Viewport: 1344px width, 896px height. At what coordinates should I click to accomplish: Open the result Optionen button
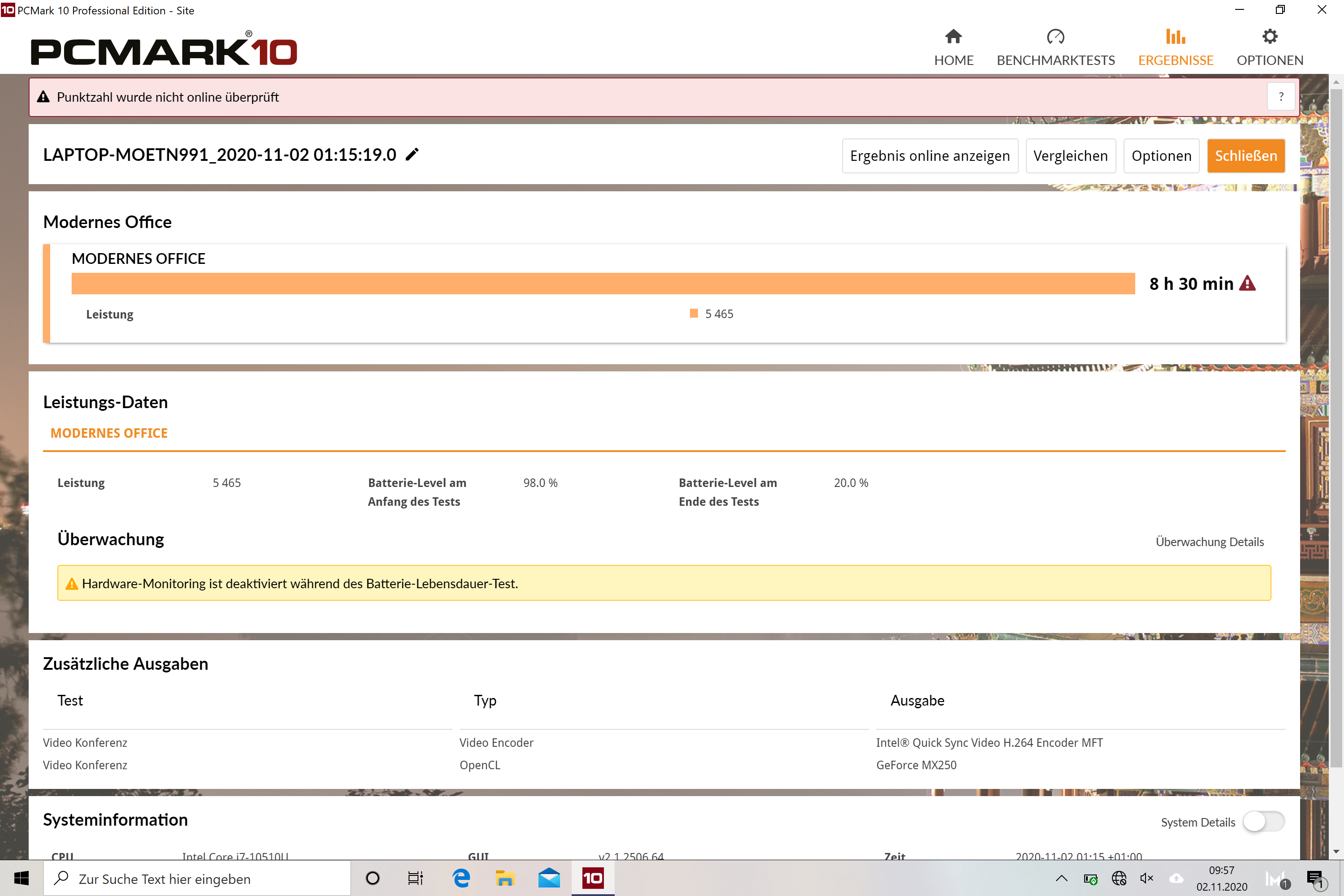tap(1161, 155)
